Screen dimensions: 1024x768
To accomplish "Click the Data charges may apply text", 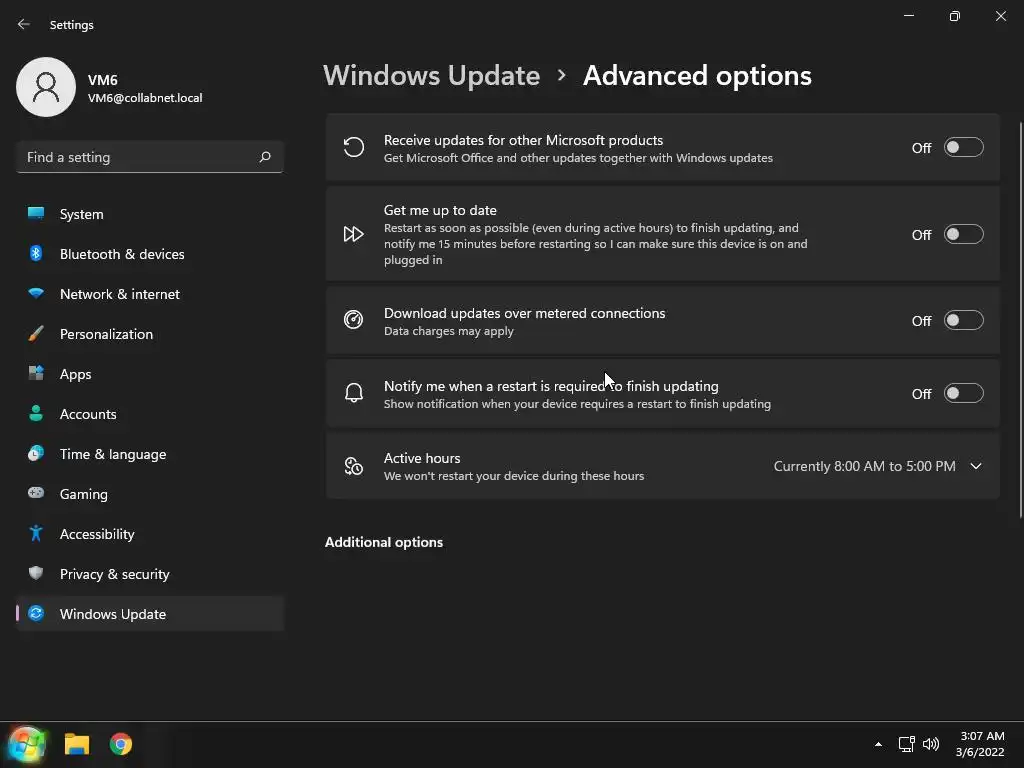I will (449, 331).
